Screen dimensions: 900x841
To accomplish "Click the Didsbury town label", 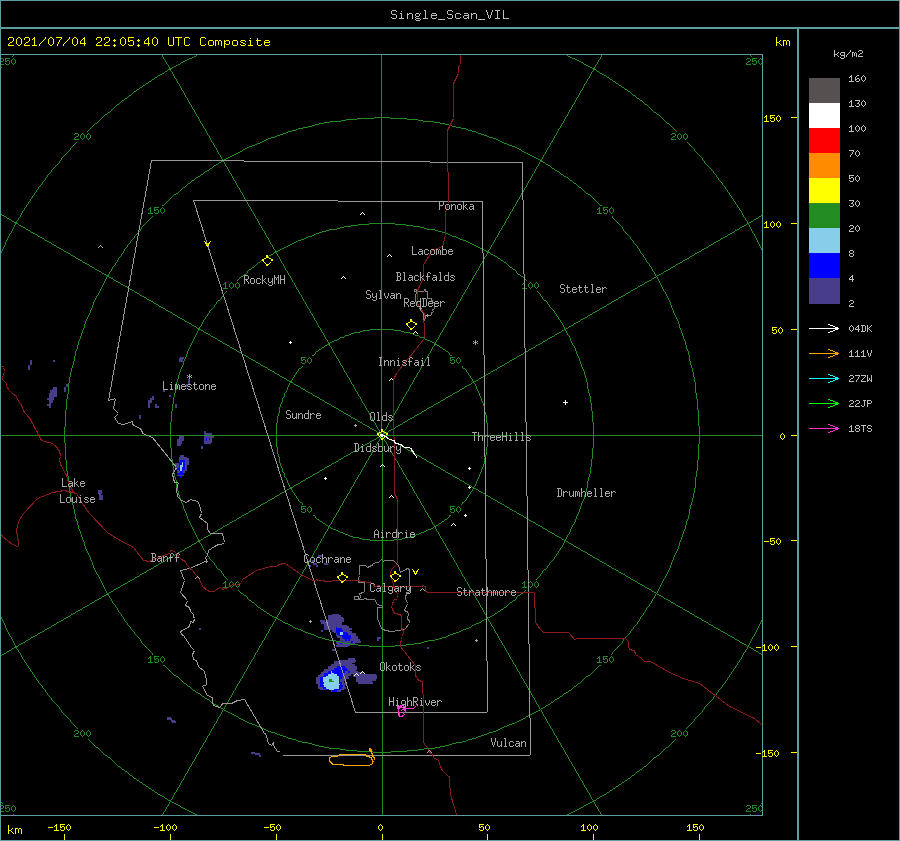I will 377,448.
